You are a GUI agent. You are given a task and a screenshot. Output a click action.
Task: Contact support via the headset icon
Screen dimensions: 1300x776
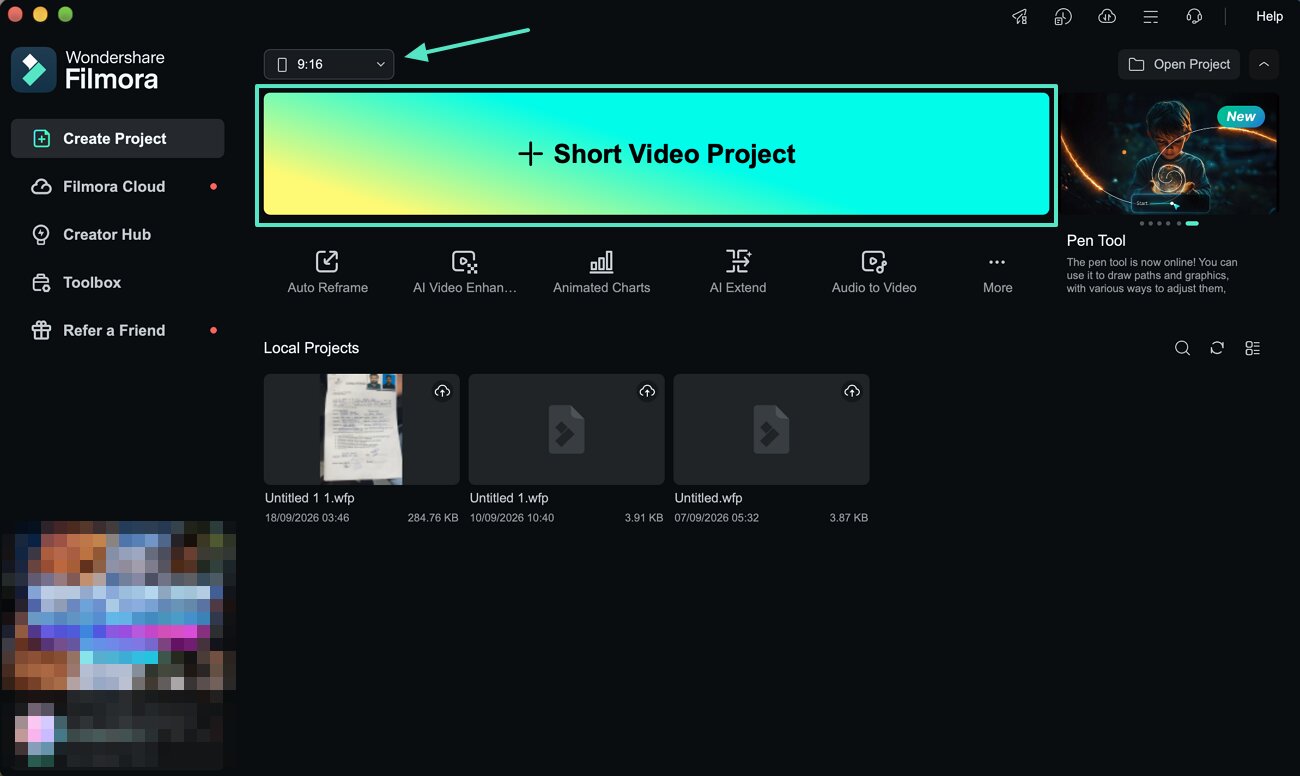pos(1194,16)
